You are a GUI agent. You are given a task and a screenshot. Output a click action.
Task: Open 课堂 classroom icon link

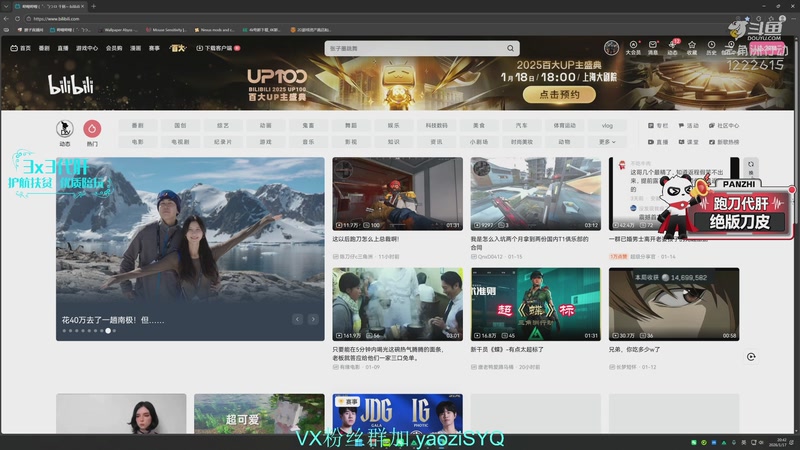(x=688, y=142)
